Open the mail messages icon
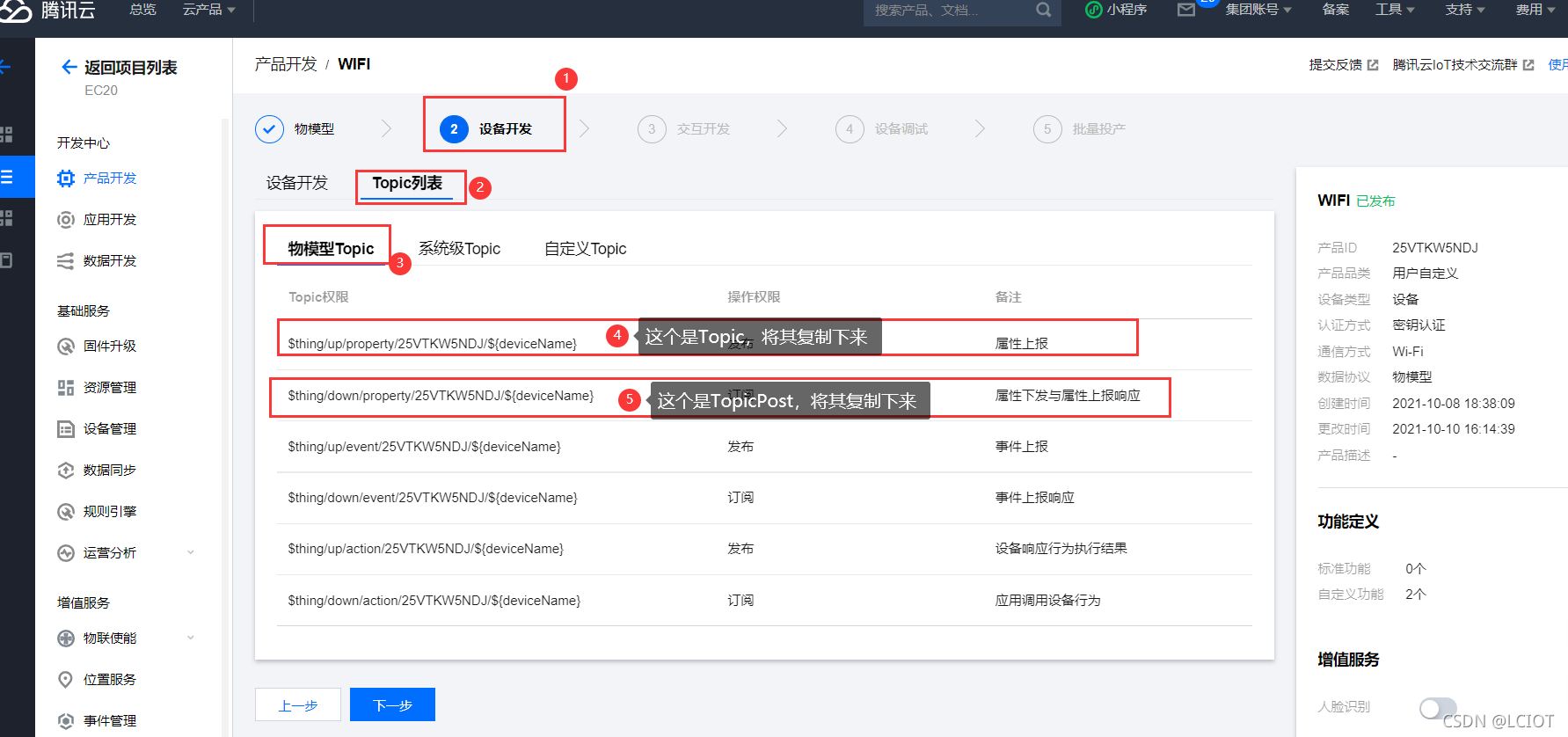Image resolution: width=1568 pixels, height=737 pixels. pyautogui.click(x=1186, y=10)
